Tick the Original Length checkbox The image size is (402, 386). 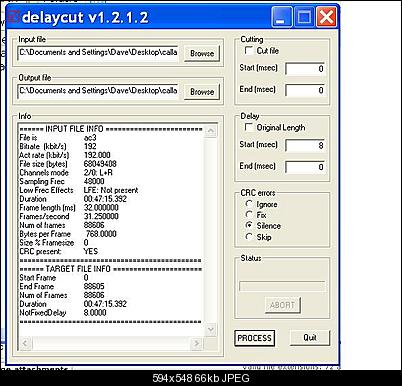coord(249,127)
